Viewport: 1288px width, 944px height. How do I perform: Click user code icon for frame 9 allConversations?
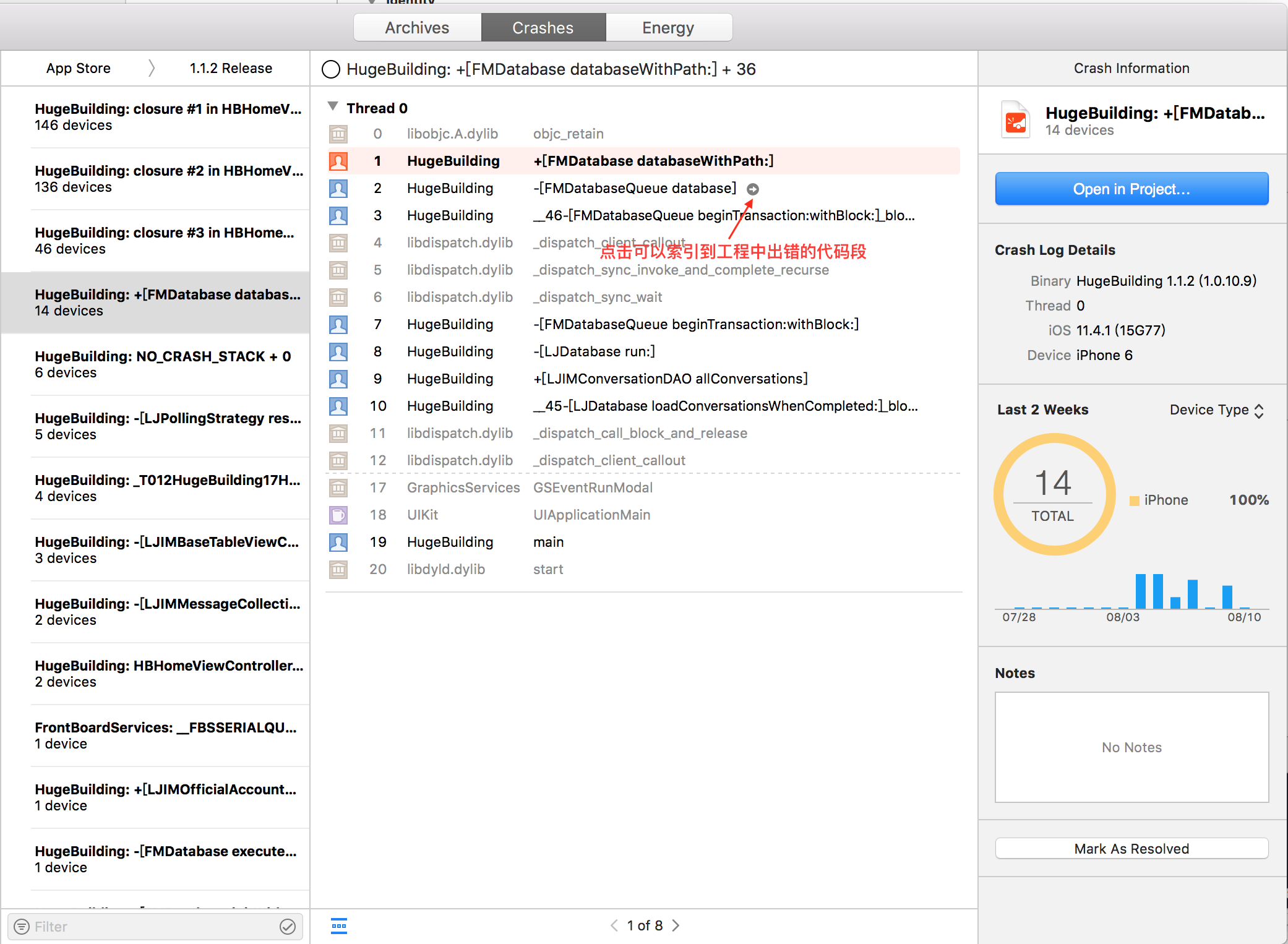[338, 379]
